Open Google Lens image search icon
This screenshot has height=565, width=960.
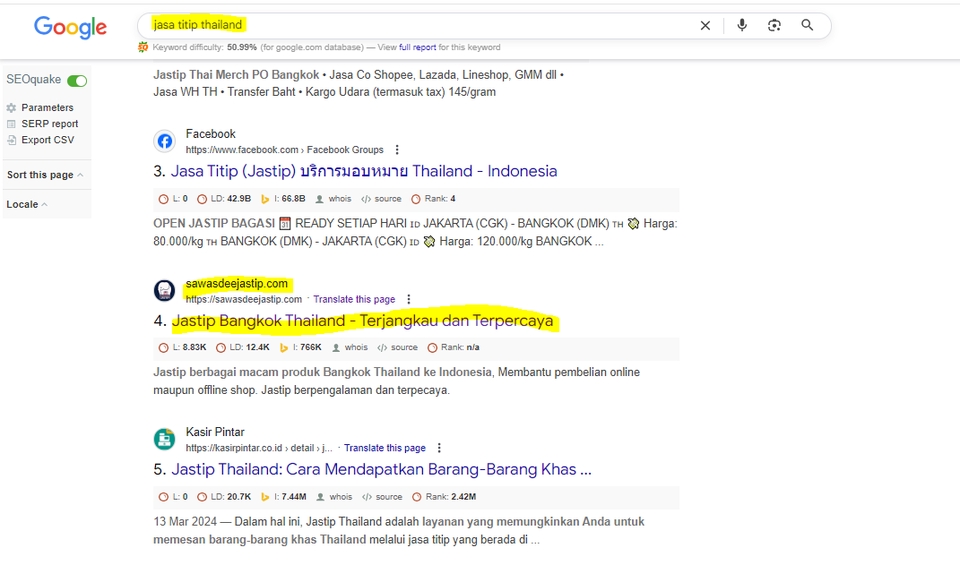tap(774, 25)
